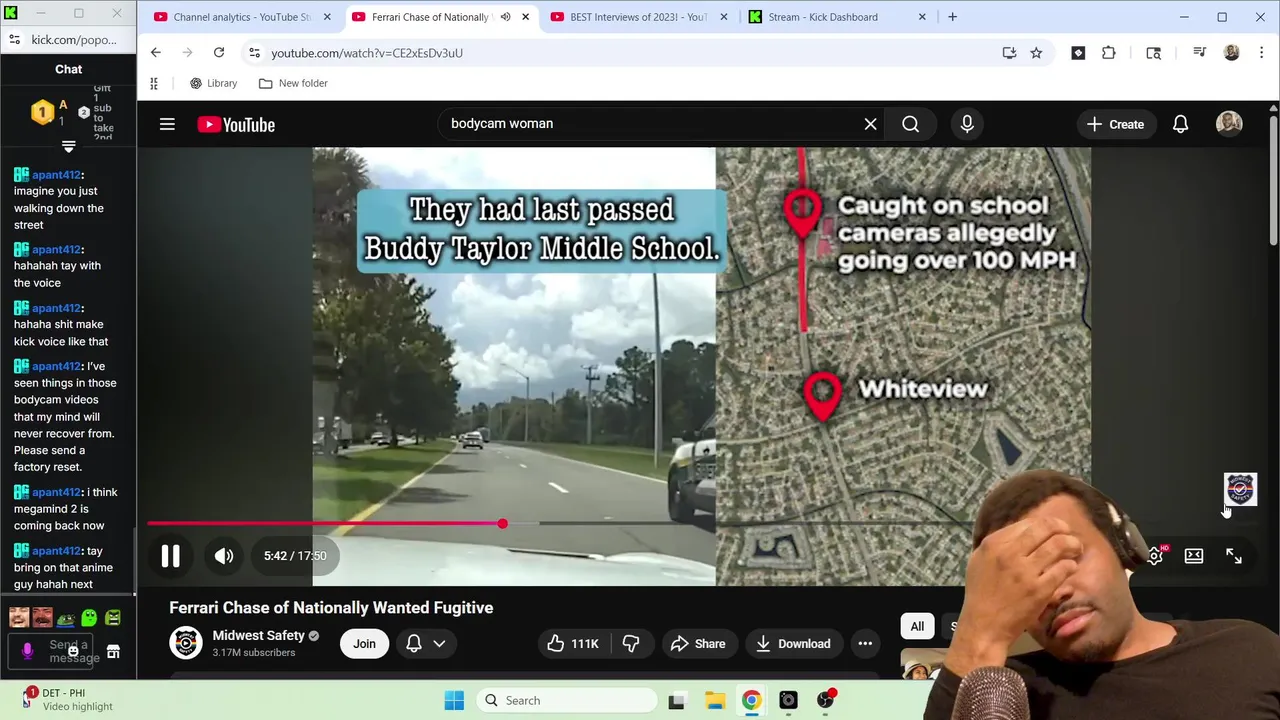Image resolution: width=1280 pixels, height=720 pixels.
Task: Start voice search with microphone icon
Action: 967,124
